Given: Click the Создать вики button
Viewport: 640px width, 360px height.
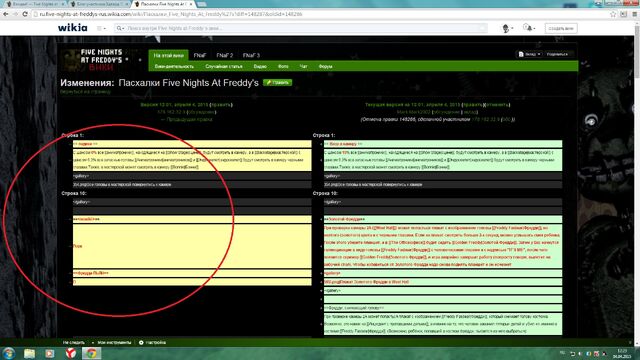Looking at the screenshot, I should click(561, 28).
